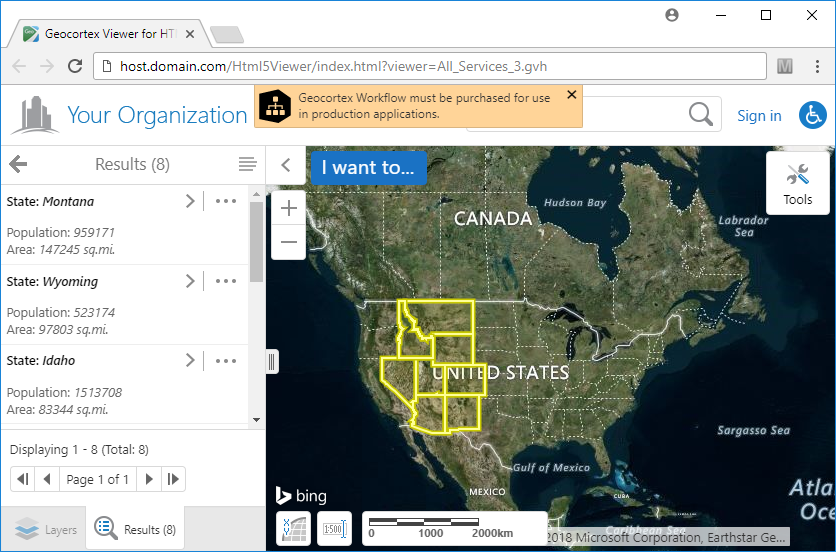Go back from the Results list
The height and width of the screenshot is (552, 836).
click(18, 164)
